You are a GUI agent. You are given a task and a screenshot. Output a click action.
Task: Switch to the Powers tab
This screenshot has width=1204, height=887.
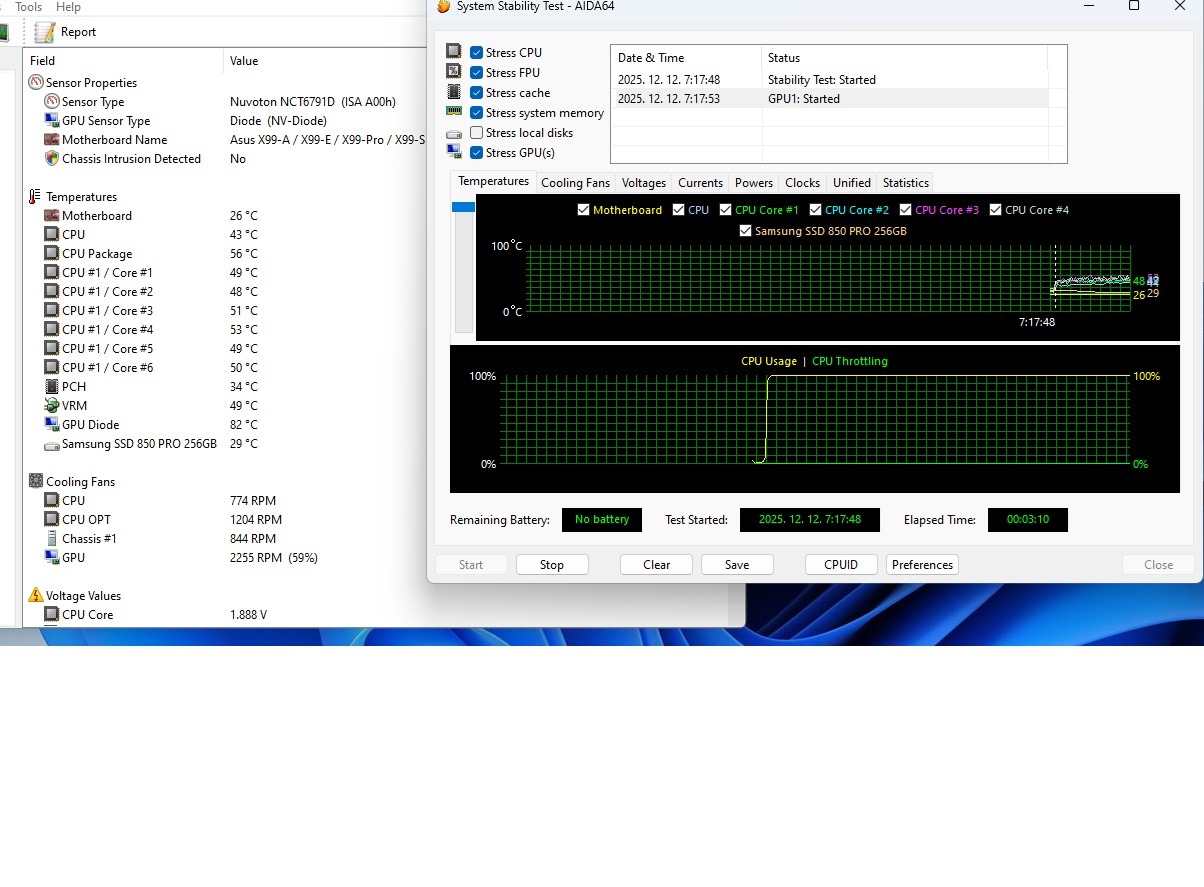pyautogui.click(x=754, y=183)
